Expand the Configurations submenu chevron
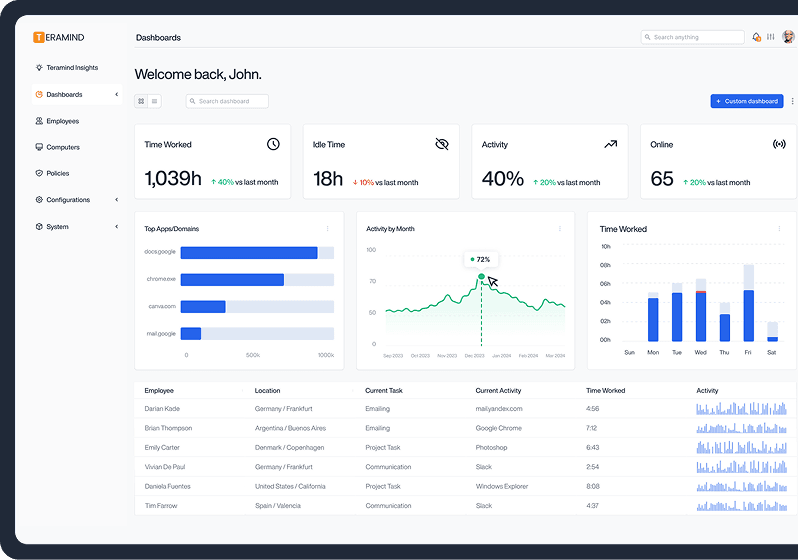The height and width of the screenshot is (560, 798). click(117, 200)
